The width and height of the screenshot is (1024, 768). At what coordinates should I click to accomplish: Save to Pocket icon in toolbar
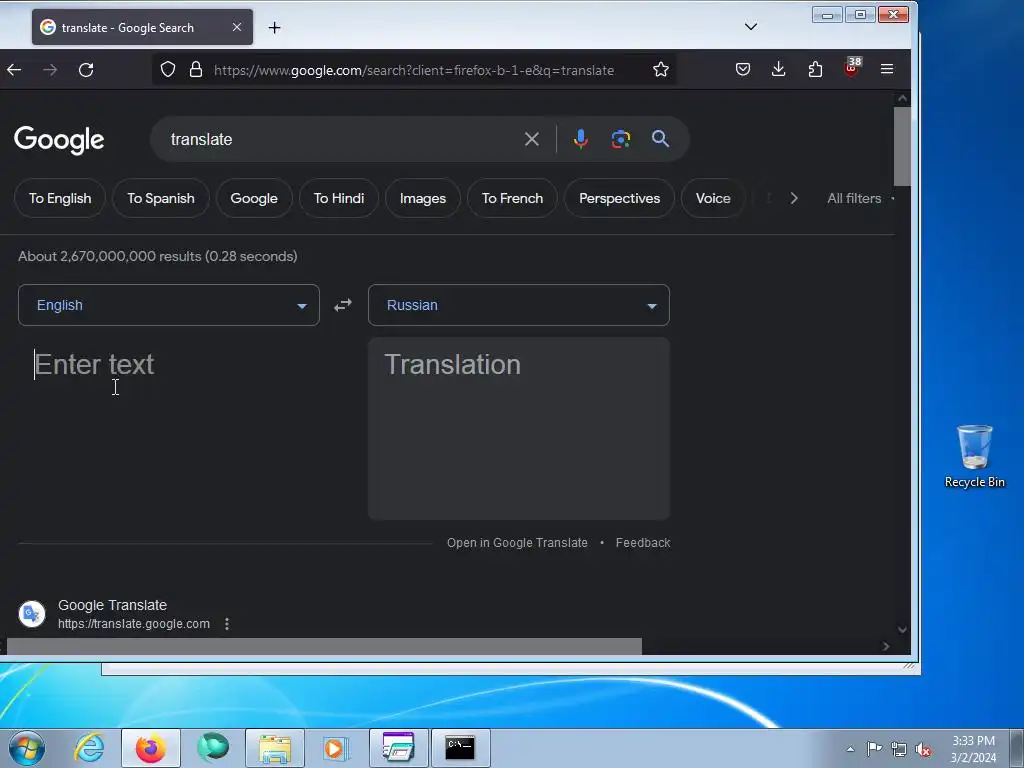point(743,69)
